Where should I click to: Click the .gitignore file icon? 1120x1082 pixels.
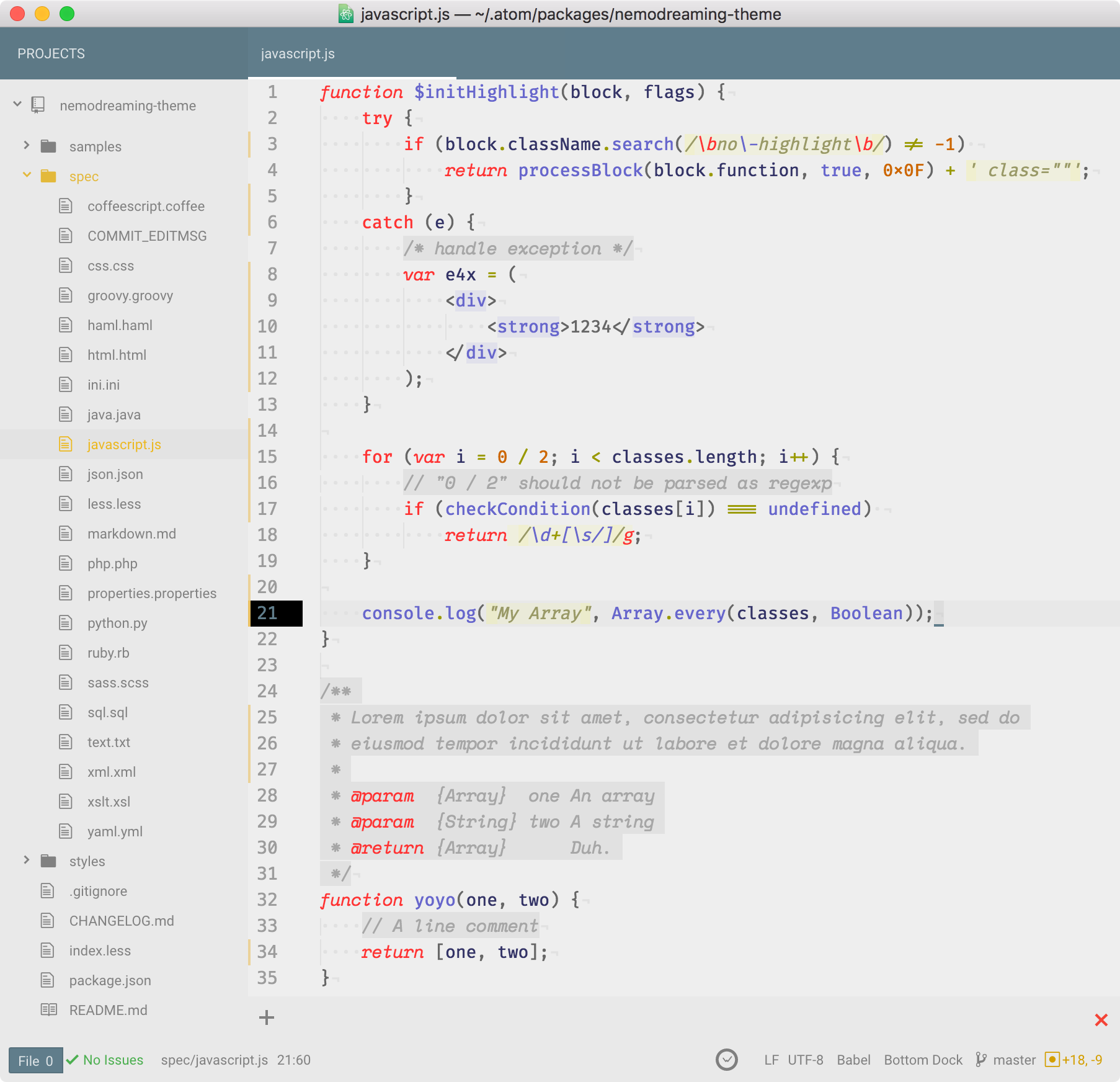pos(48,890)
